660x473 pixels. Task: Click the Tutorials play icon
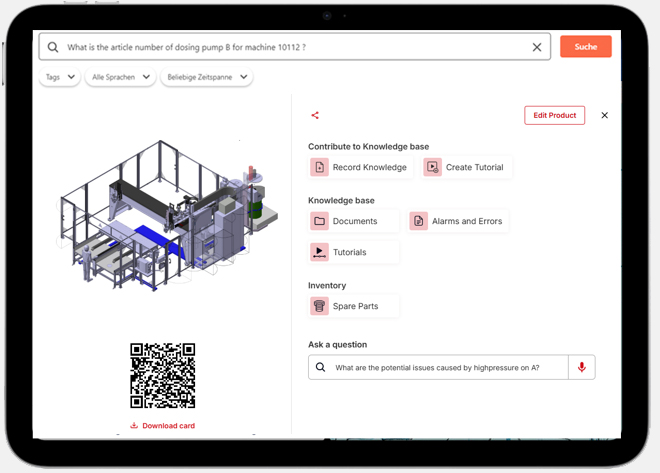click(x=320, y=252)
